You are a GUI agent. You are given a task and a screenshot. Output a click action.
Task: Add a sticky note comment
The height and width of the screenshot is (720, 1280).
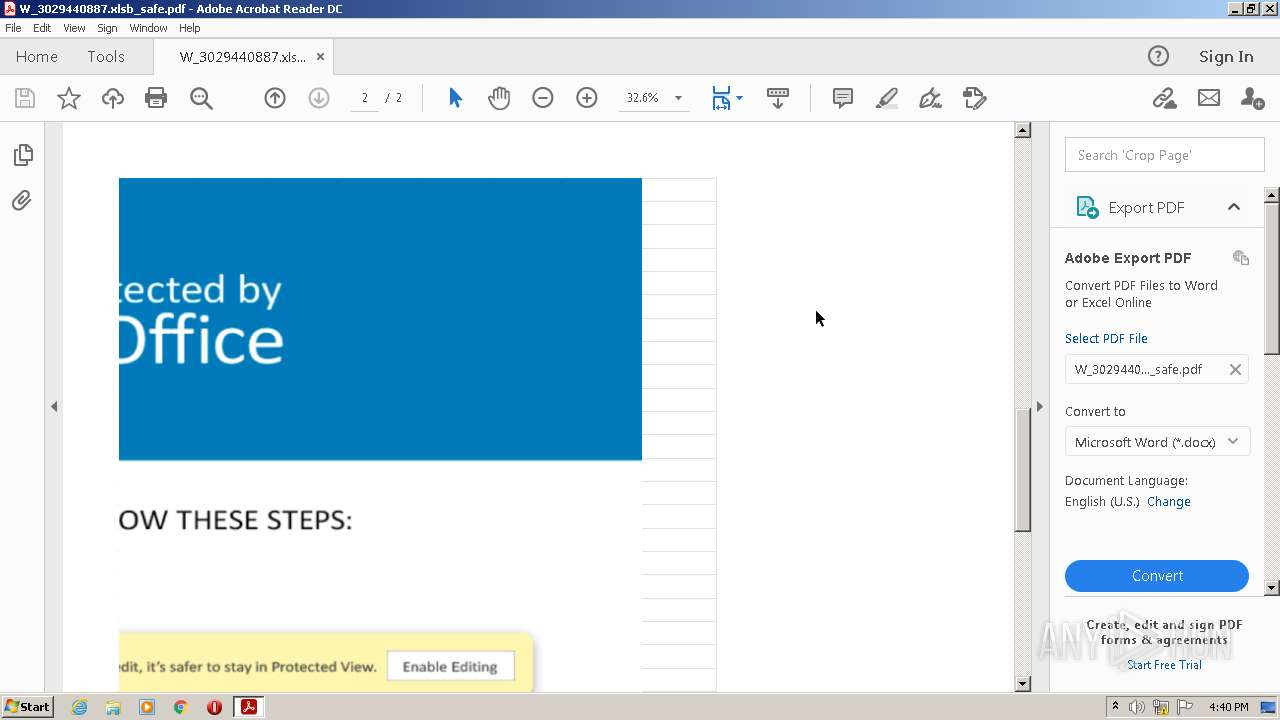click(843, 98)
